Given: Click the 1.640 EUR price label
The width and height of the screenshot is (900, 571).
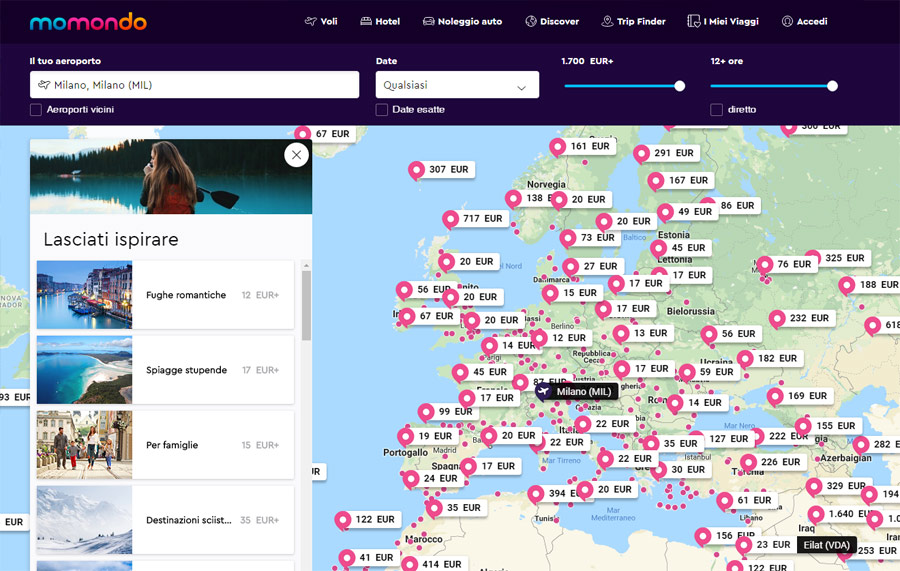Looking at the screenshot, I should 848,514.
